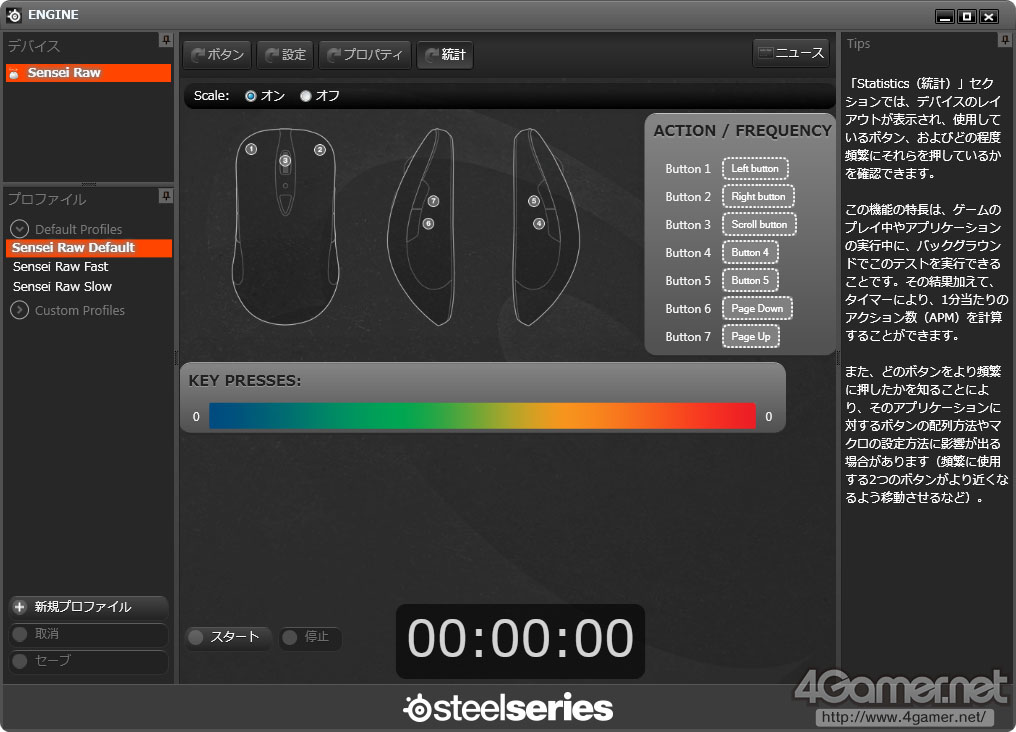Collapse the Default Profiles group

[19, 229]
